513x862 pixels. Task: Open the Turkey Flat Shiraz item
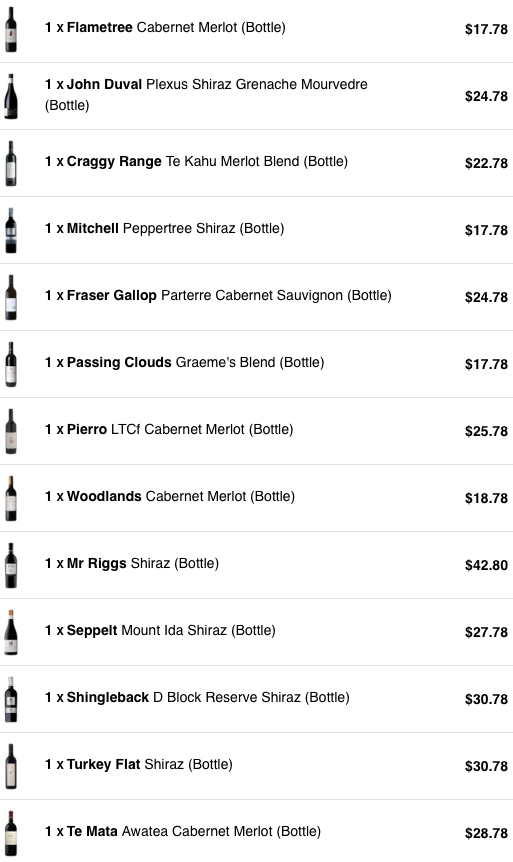click(139, 765)
